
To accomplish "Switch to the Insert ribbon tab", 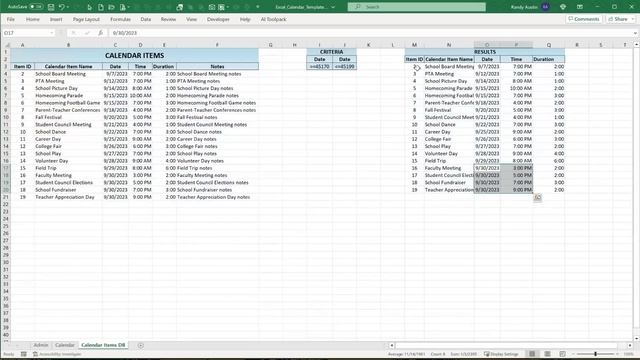I will coord(56,19).
